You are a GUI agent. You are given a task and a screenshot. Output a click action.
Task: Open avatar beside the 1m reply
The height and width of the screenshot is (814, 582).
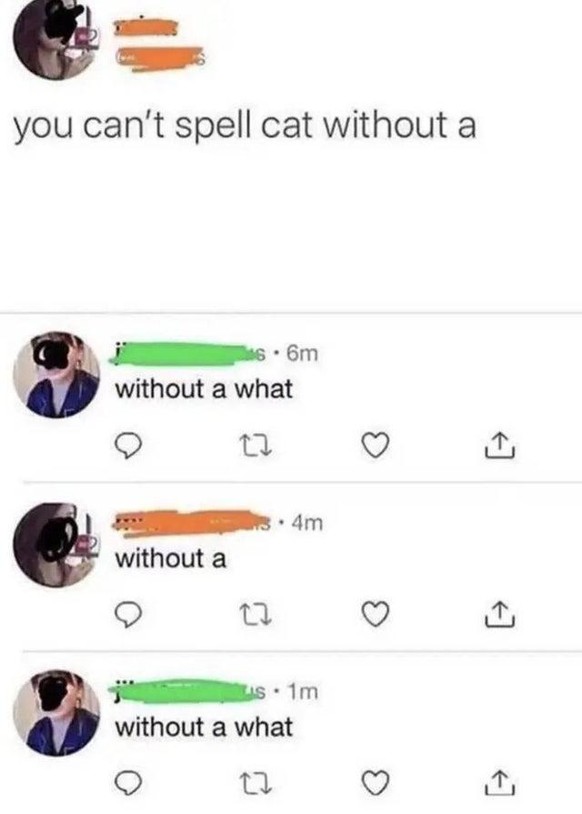coord(56,713)
